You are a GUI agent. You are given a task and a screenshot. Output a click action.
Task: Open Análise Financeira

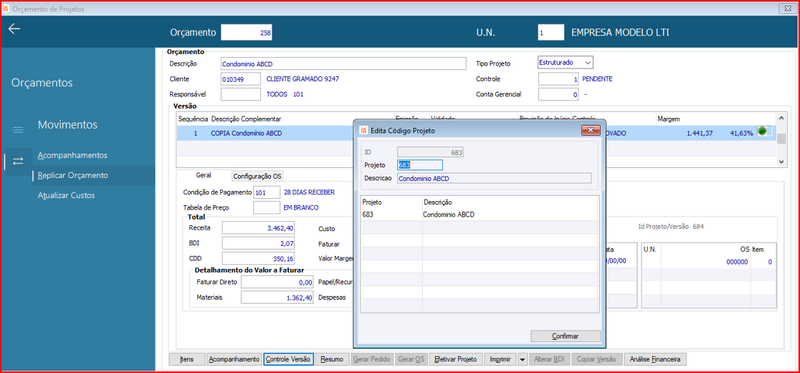[x=656, y=359]
